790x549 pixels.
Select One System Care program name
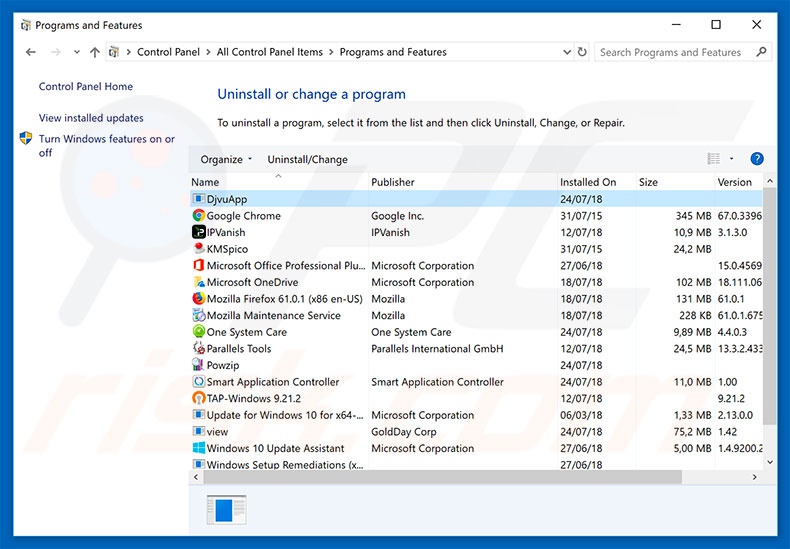click(x=247, y=332)
